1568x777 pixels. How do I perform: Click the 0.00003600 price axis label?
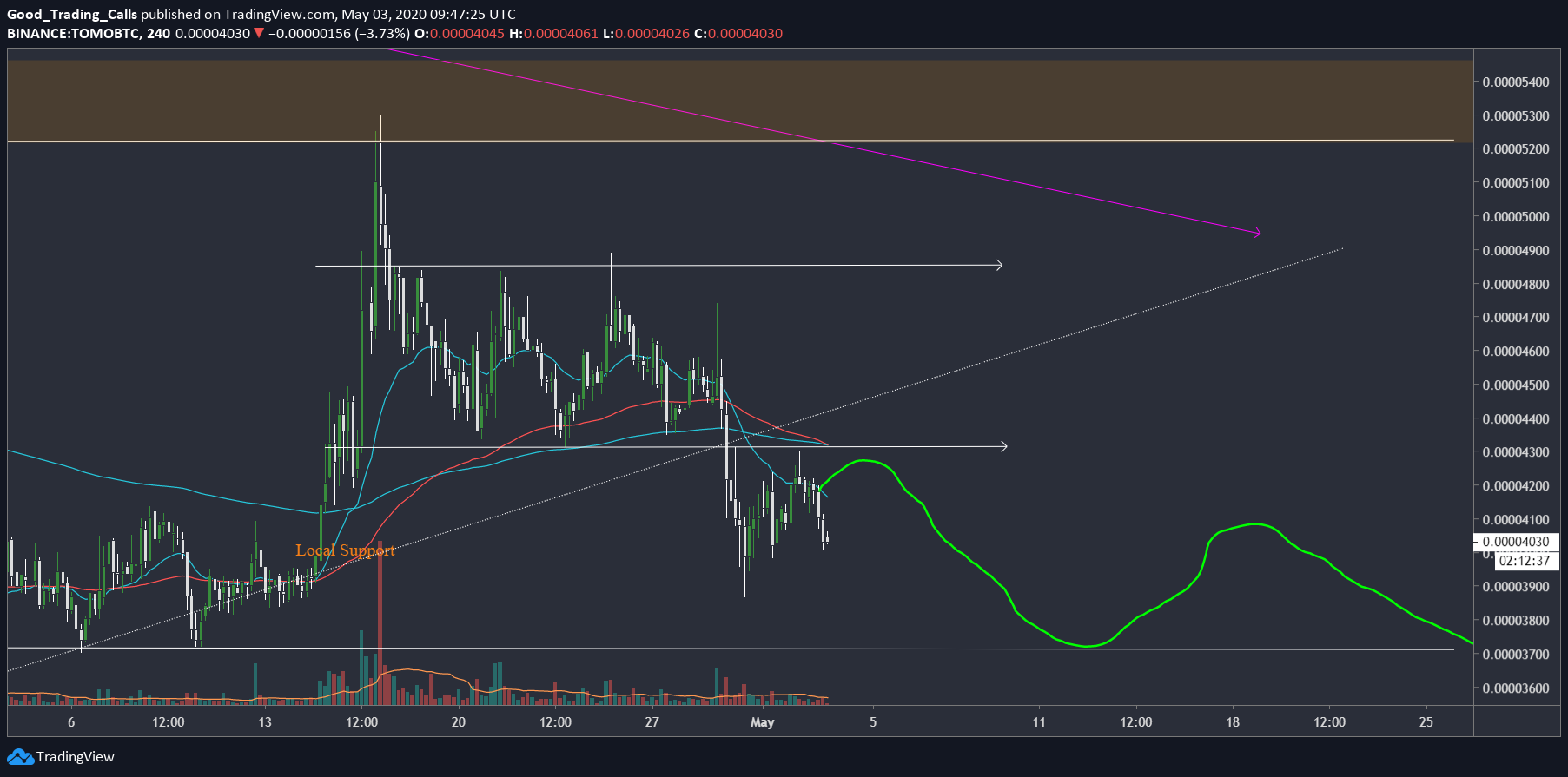coord(1516,688)
